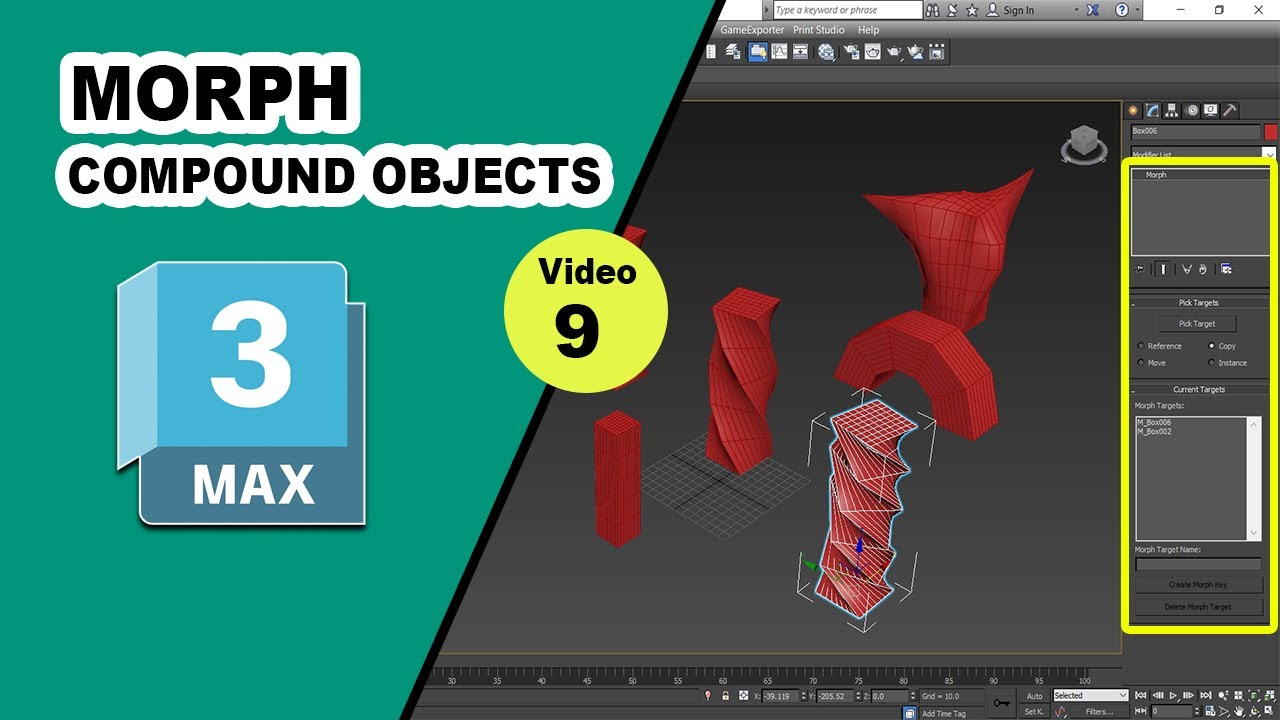
Task: Click the Render Production teapot icon
Action: (895, 52)
